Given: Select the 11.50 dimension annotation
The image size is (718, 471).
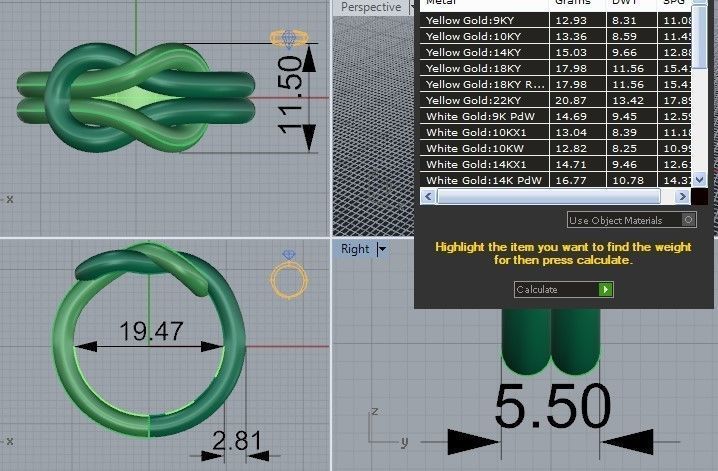Looking at the screenshot, I should (x=290, y=95).
